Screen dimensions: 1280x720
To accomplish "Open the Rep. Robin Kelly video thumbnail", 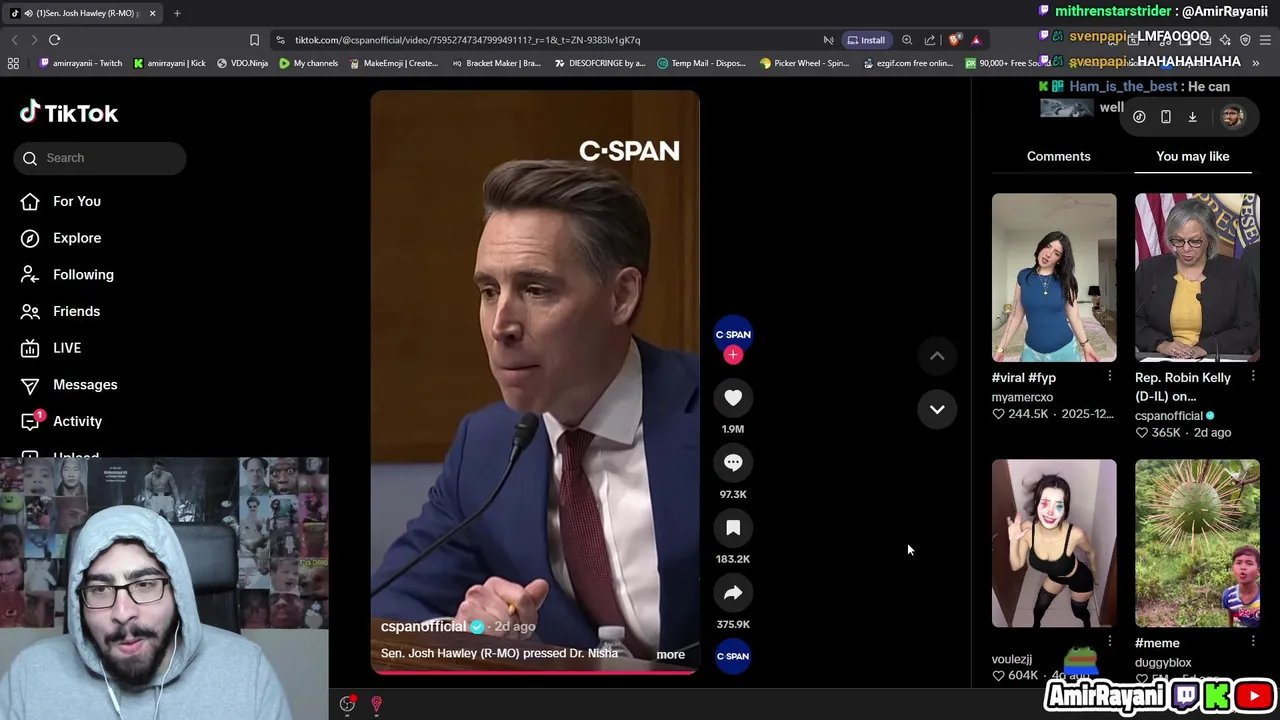I will [1197, 277].
